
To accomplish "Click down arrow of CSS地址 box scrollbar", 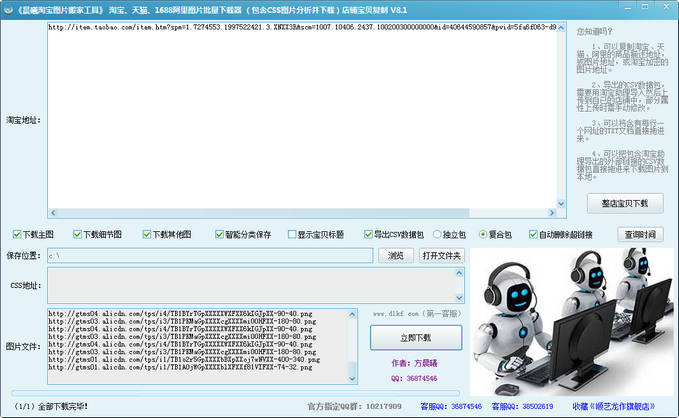I will coord(459,298).
